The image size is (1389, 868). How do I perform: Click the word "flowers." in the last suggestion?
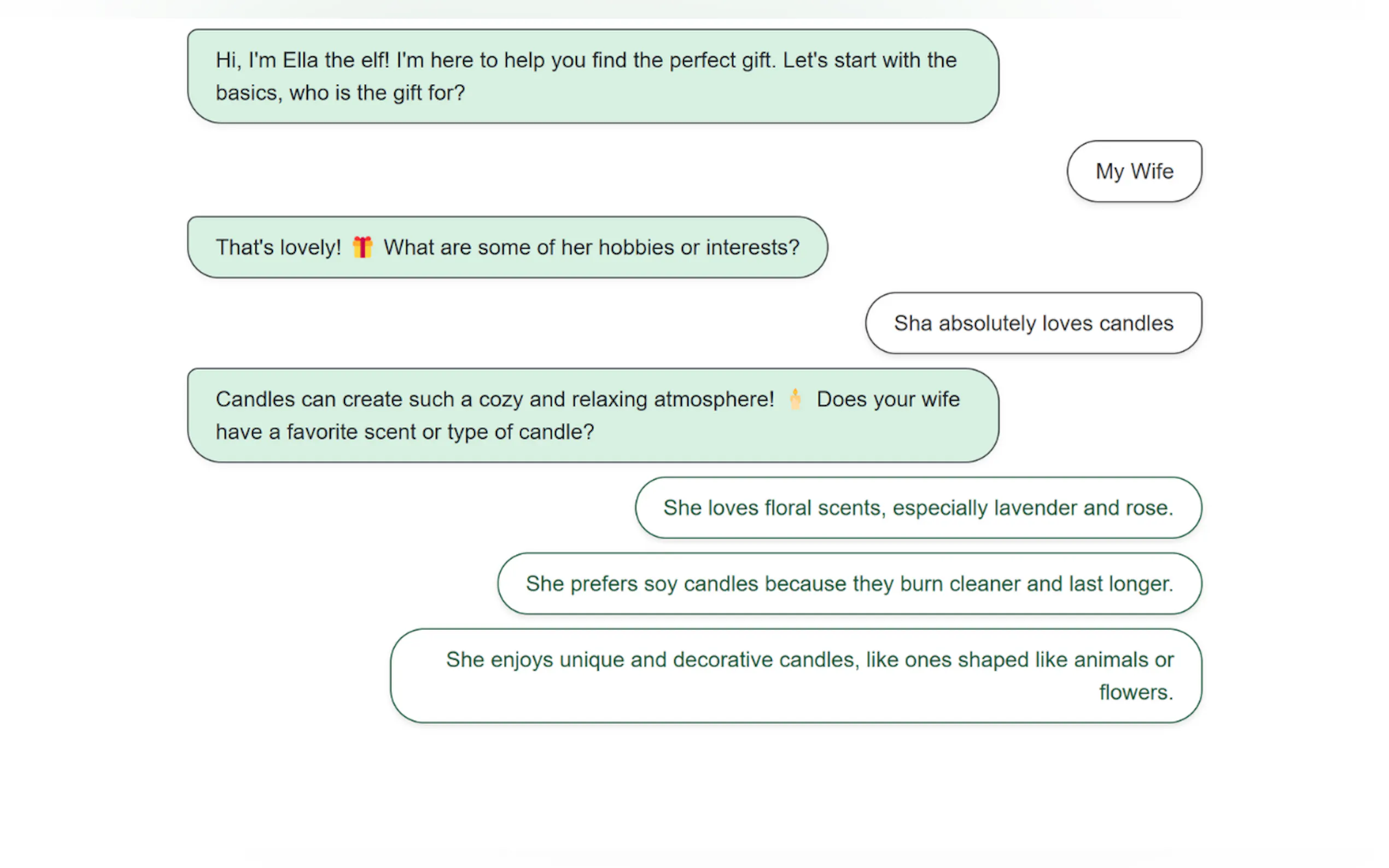pyautogui.click(x=1135, y=693)
